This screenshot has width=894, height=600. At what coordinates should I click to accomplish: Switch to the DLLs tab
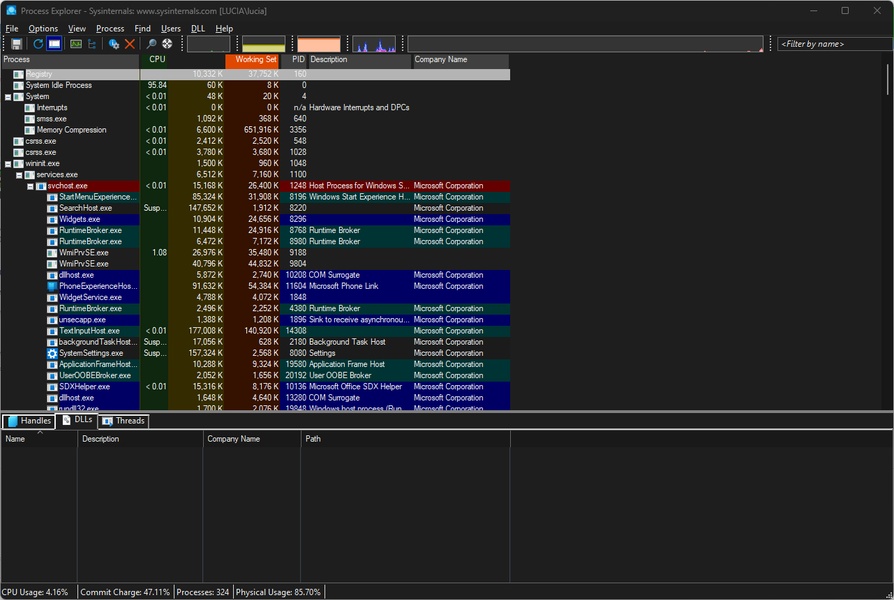(x=77, y=421)
